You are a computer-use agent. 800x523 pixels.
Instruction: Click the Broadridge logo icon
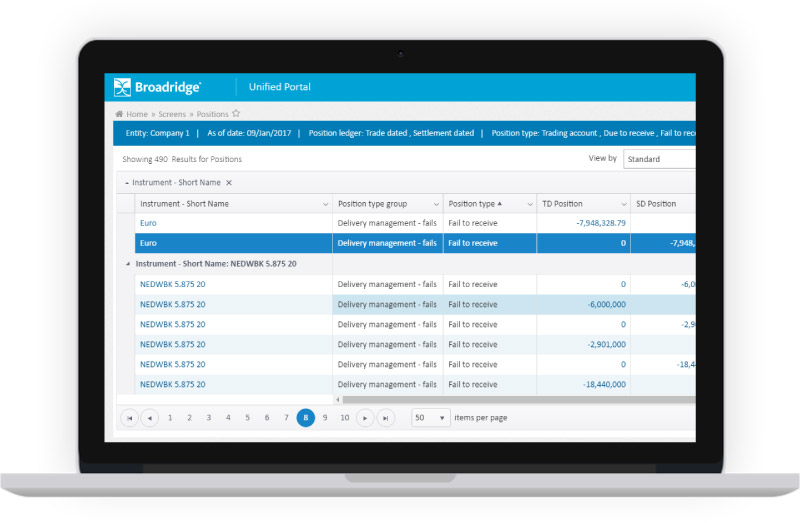tap(122, 87)
